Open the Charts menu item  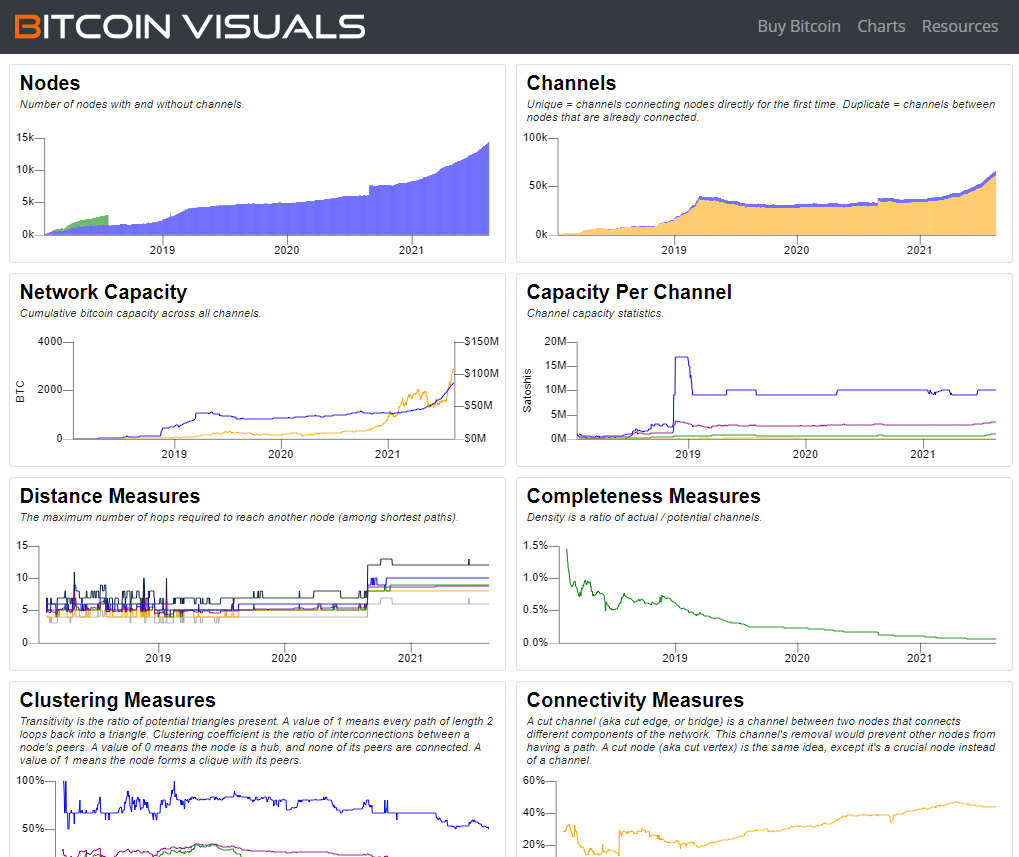point(881,27)
